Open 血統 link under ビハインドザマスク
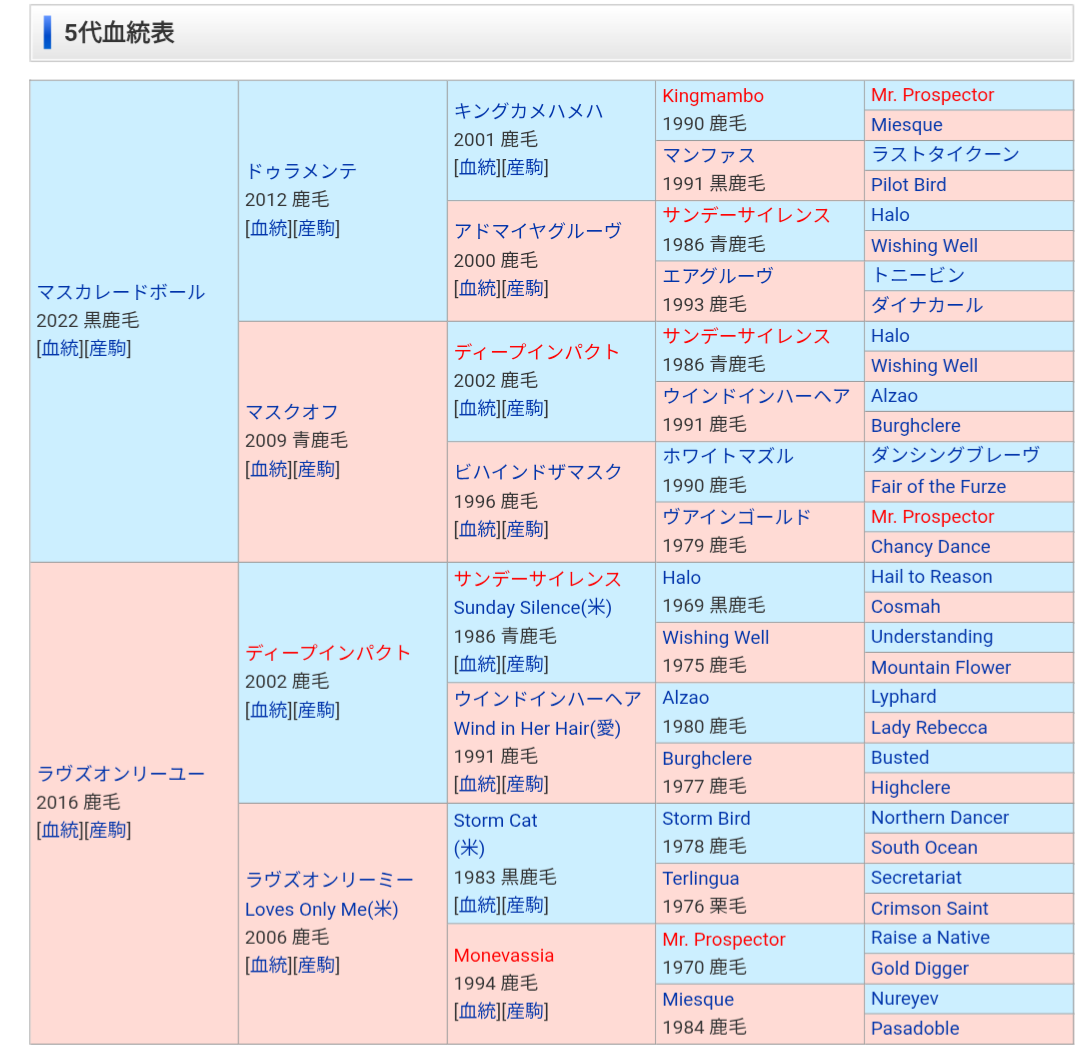This screenshot has height=1045, width=1080. (x=478, y=529)
